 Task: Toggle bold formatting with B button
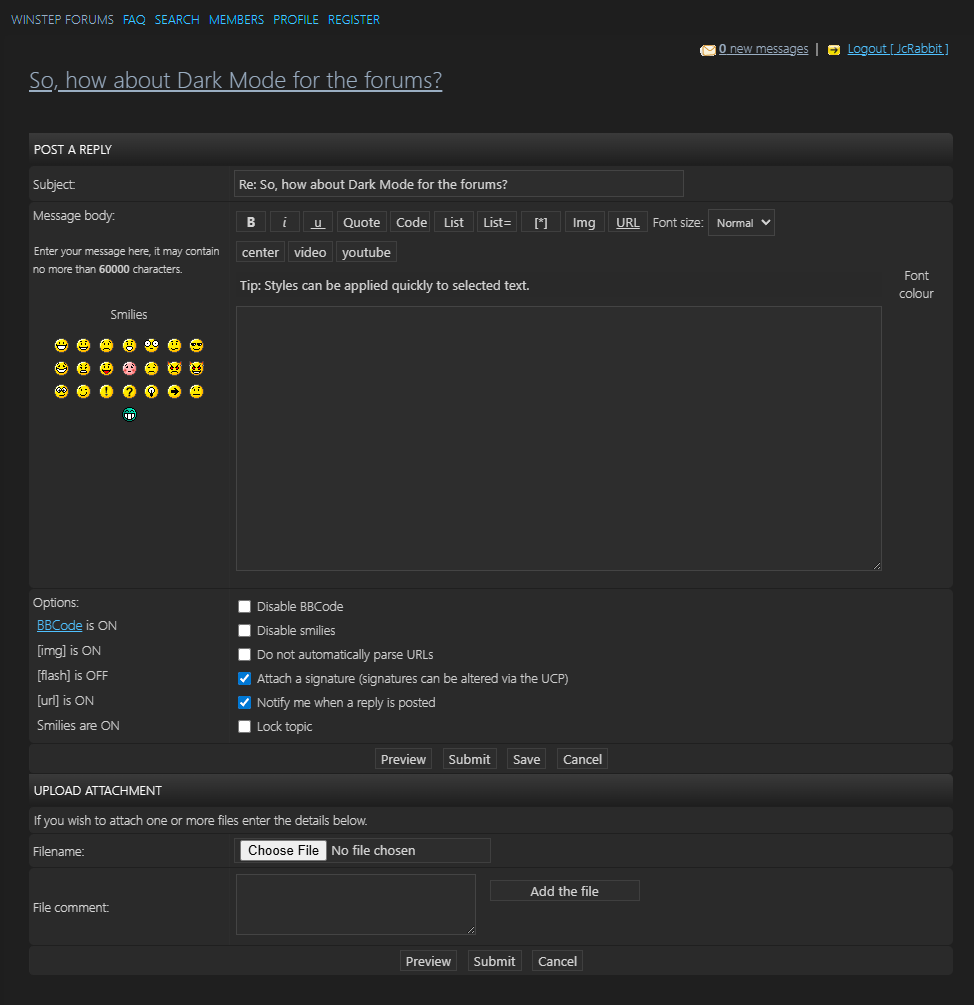[x=251, y=222]
